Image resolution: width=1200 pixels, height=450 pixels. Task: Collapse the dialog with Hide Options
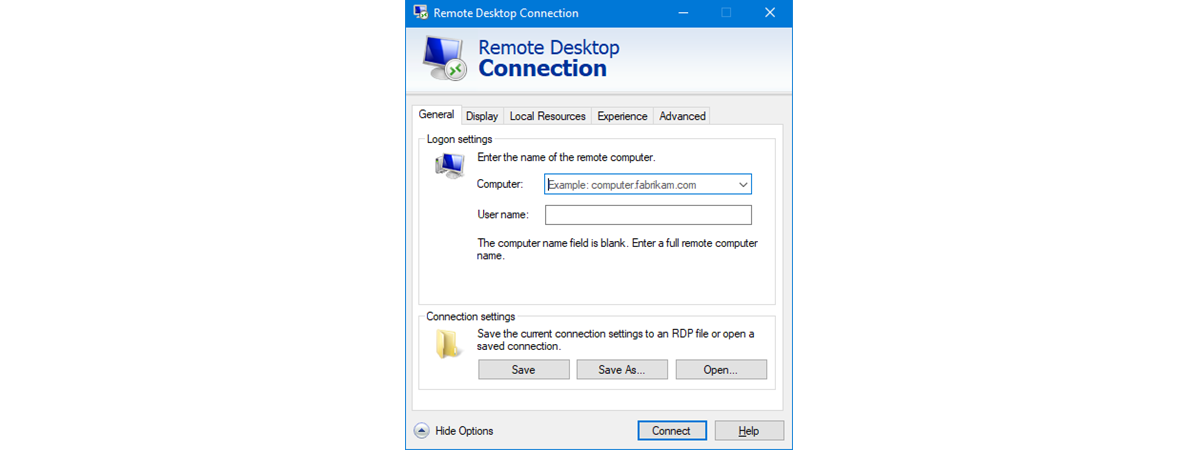pyautogui.click(x=464, y=431)
